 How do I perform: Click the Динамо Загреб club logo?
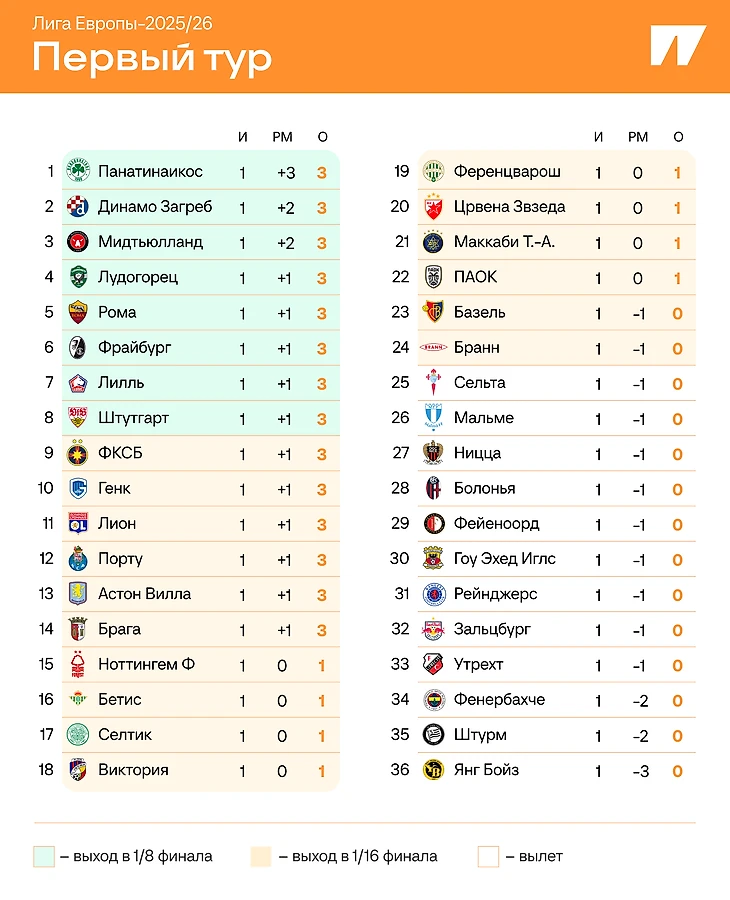point(78,207)
